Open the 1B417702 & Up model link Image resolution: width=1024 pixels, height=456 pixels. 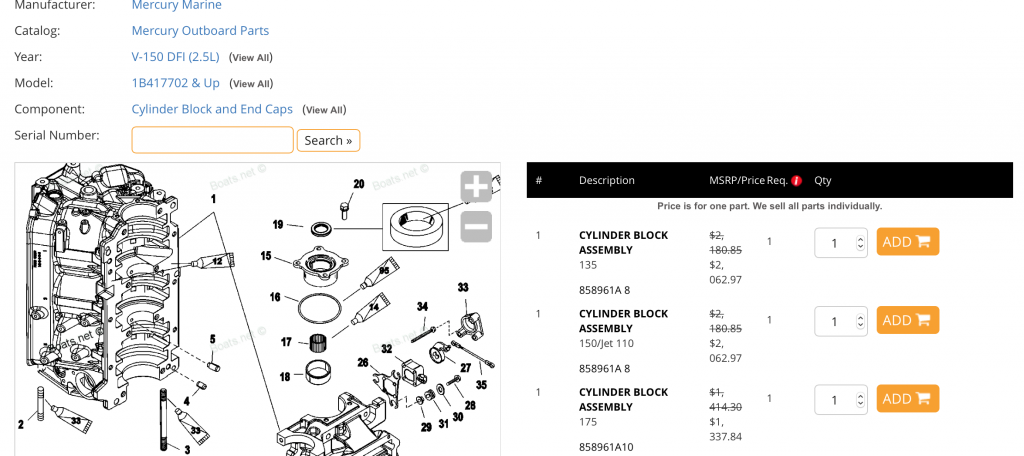pos(175,83)
